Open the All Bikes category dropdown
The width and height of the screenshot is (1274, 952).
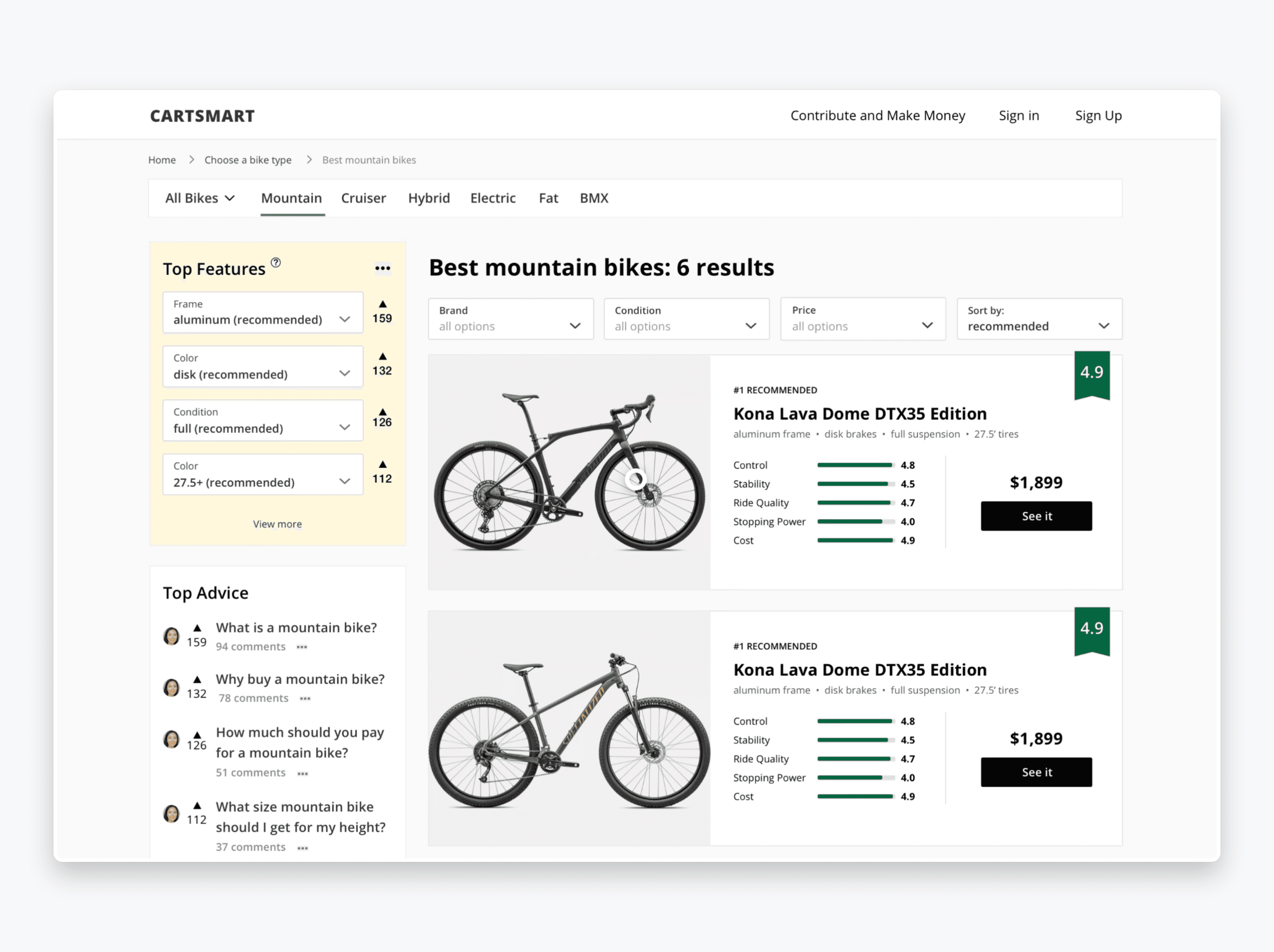coord(200,198)
